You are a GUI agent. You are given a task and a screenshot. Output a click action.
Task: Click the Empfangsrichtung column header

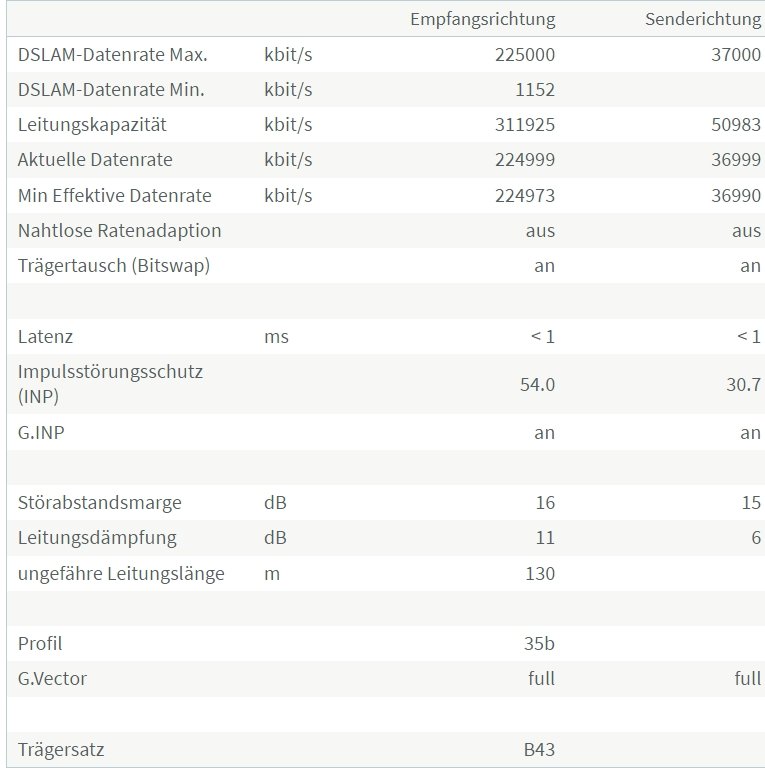[482, 20]
